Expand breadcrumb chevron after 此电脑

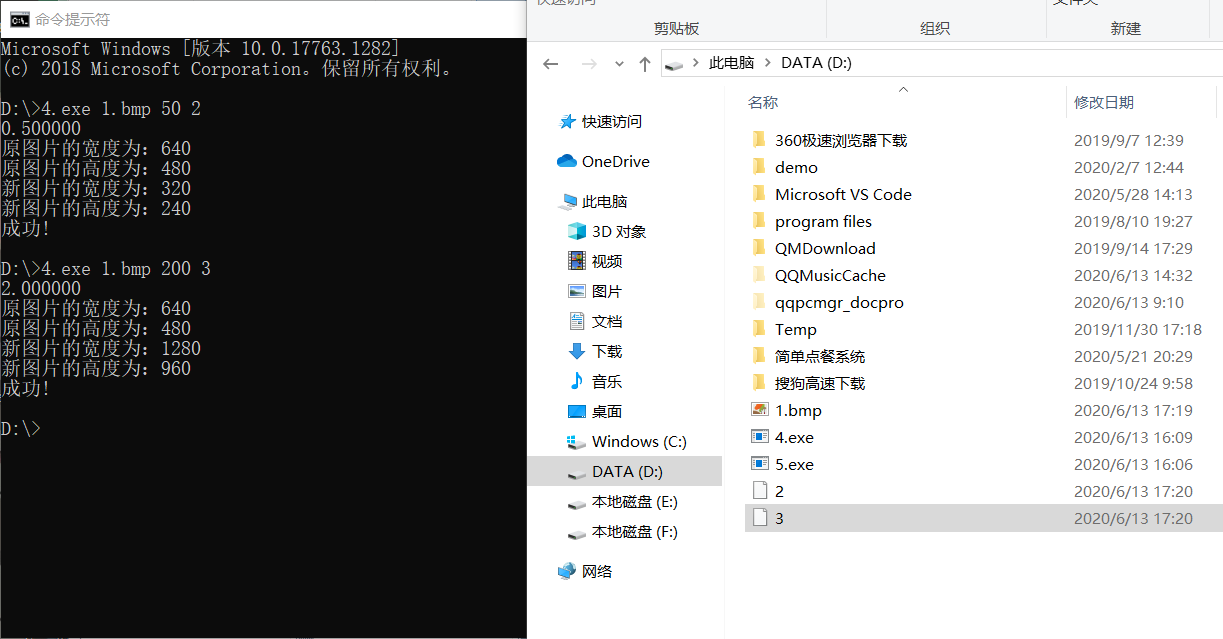pos(768,63)
